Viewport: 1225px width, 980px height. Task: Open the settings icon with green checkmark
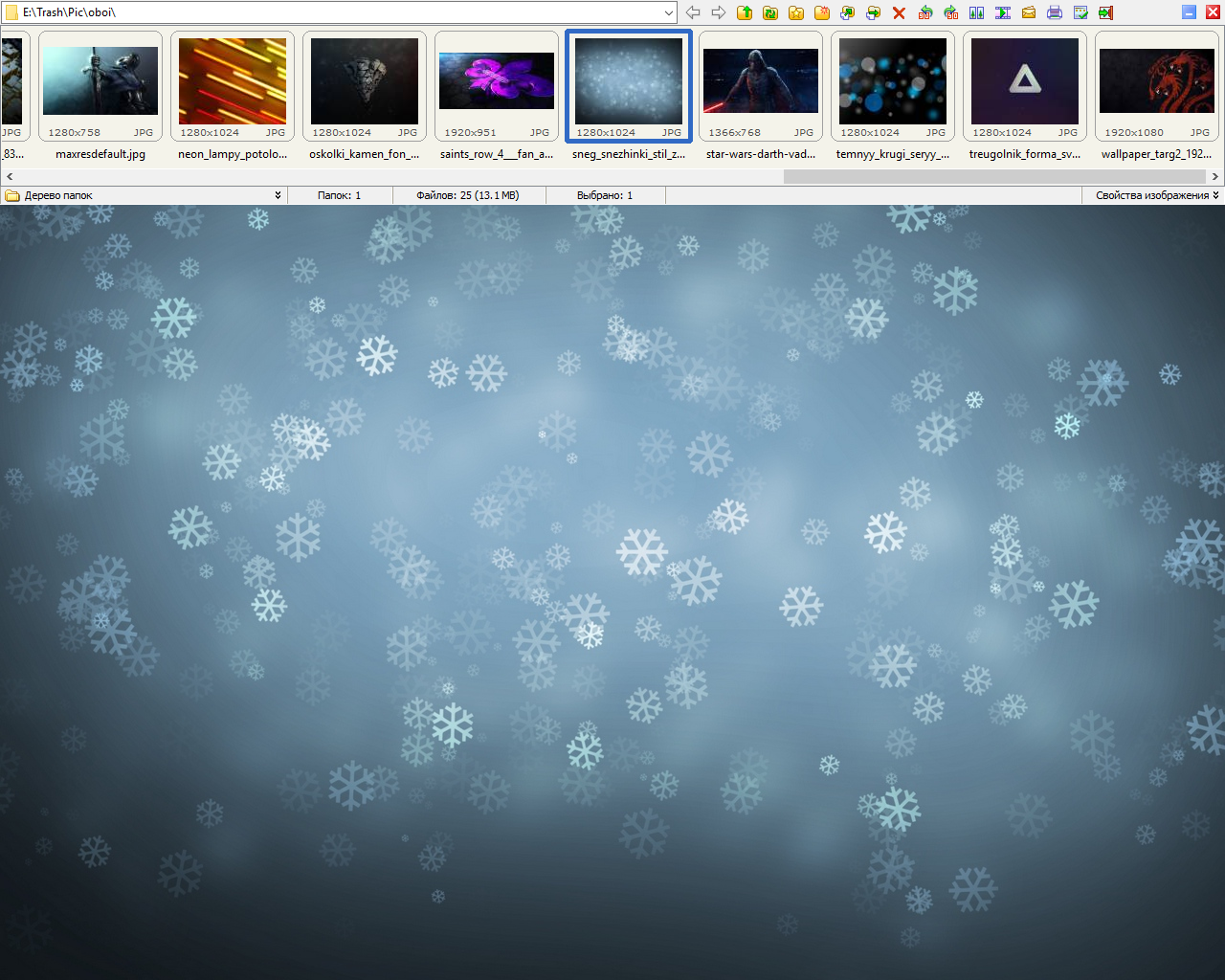[x=1080, y=12]
